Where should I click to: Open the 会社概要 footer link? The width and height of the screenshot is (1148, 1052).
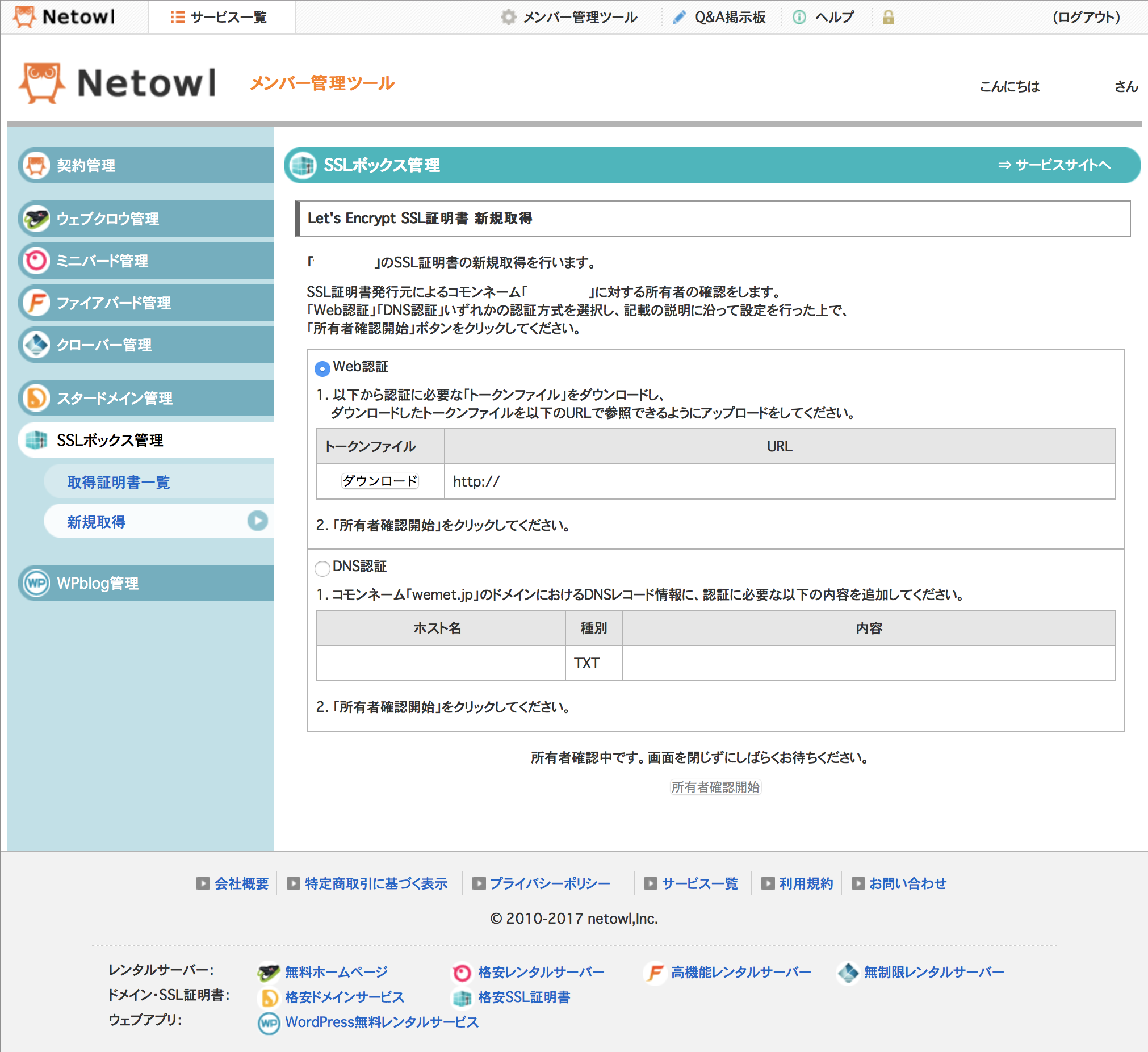241,883
